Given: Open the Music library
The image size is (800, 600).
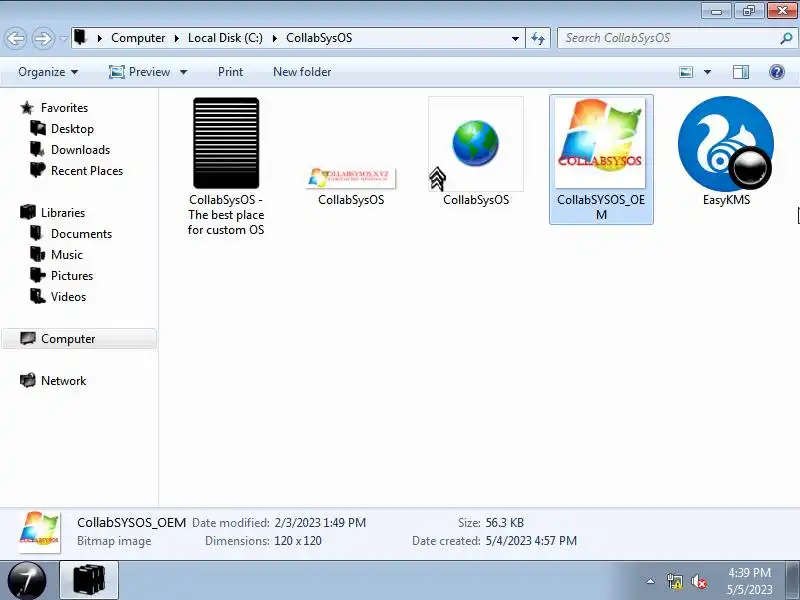Looking at the screenshot, I should coord(67,255).
